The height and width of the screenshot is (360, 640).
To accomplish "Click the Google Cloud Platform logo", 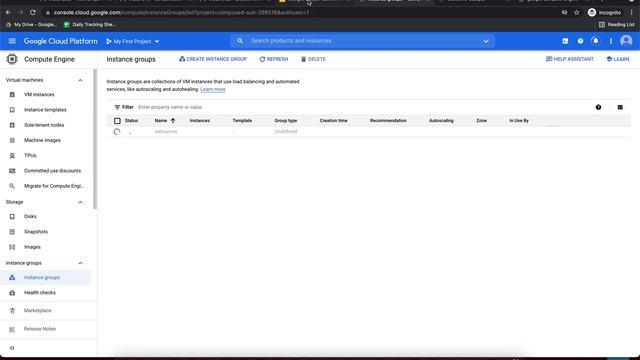I will coord(60,41).
